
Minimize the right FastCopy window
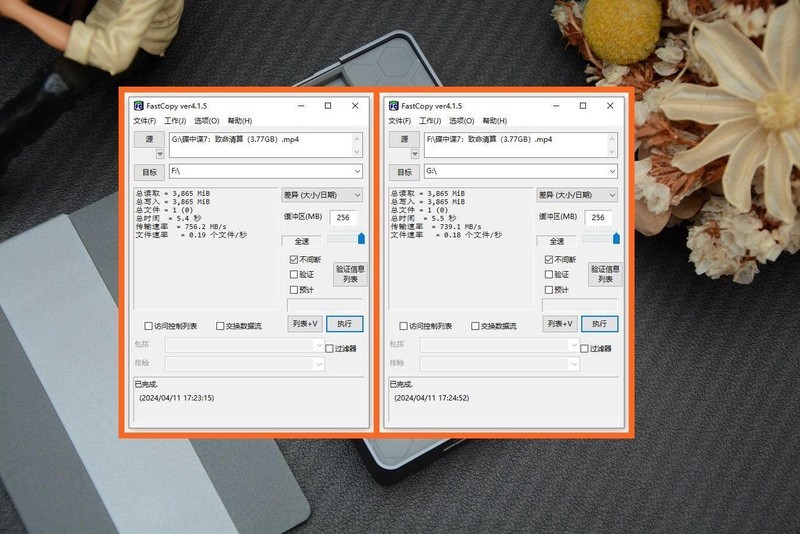click(x=556, y=106)
